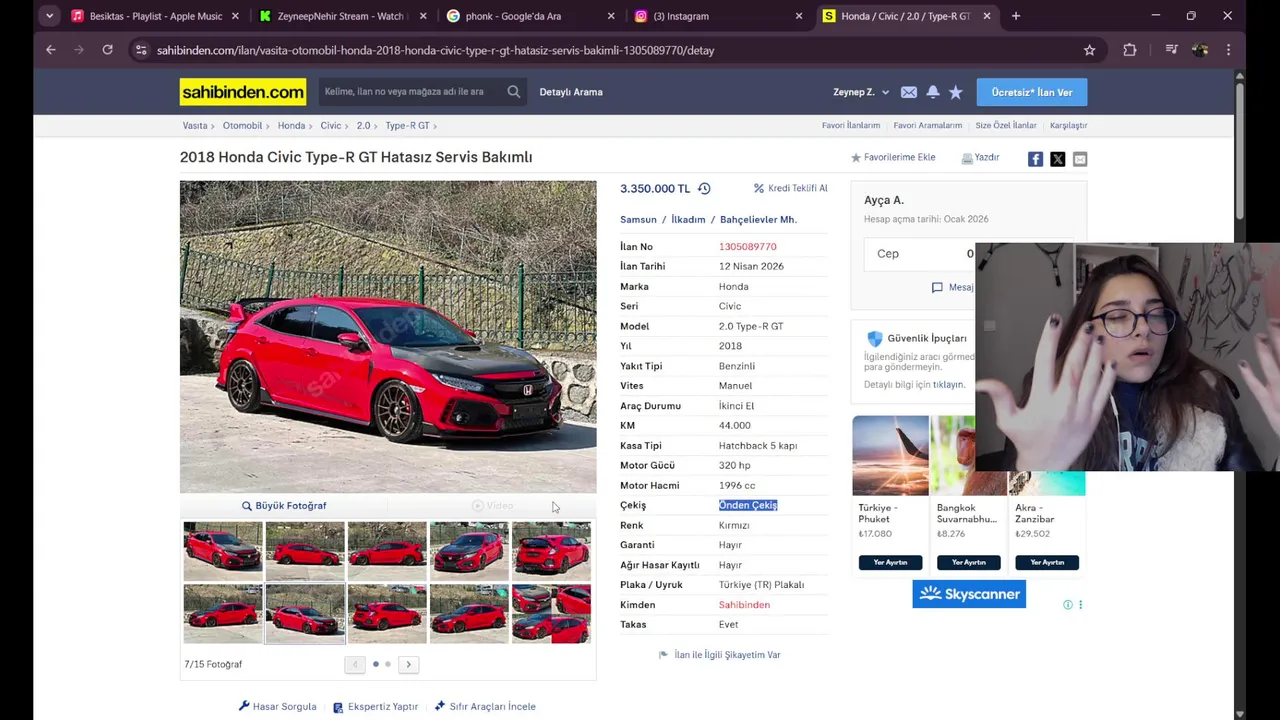Click Favorilerime Ekle
This screenshot has width=1280, height=720.
893,158
